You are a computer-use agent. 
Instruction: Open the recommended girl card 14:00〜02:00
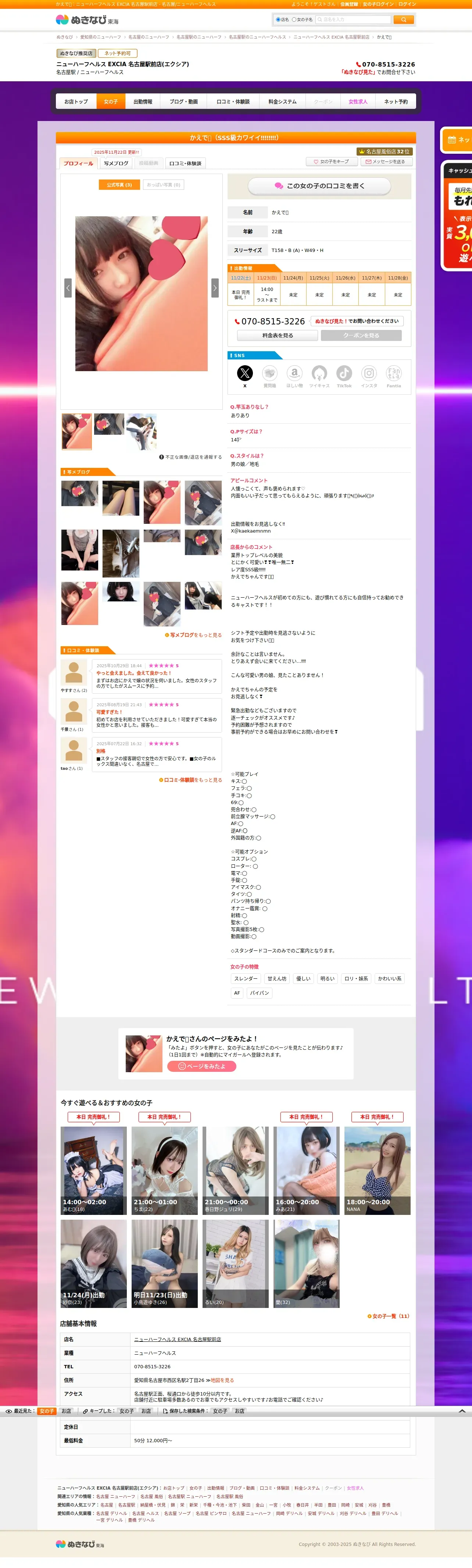tap(93, 1170)
